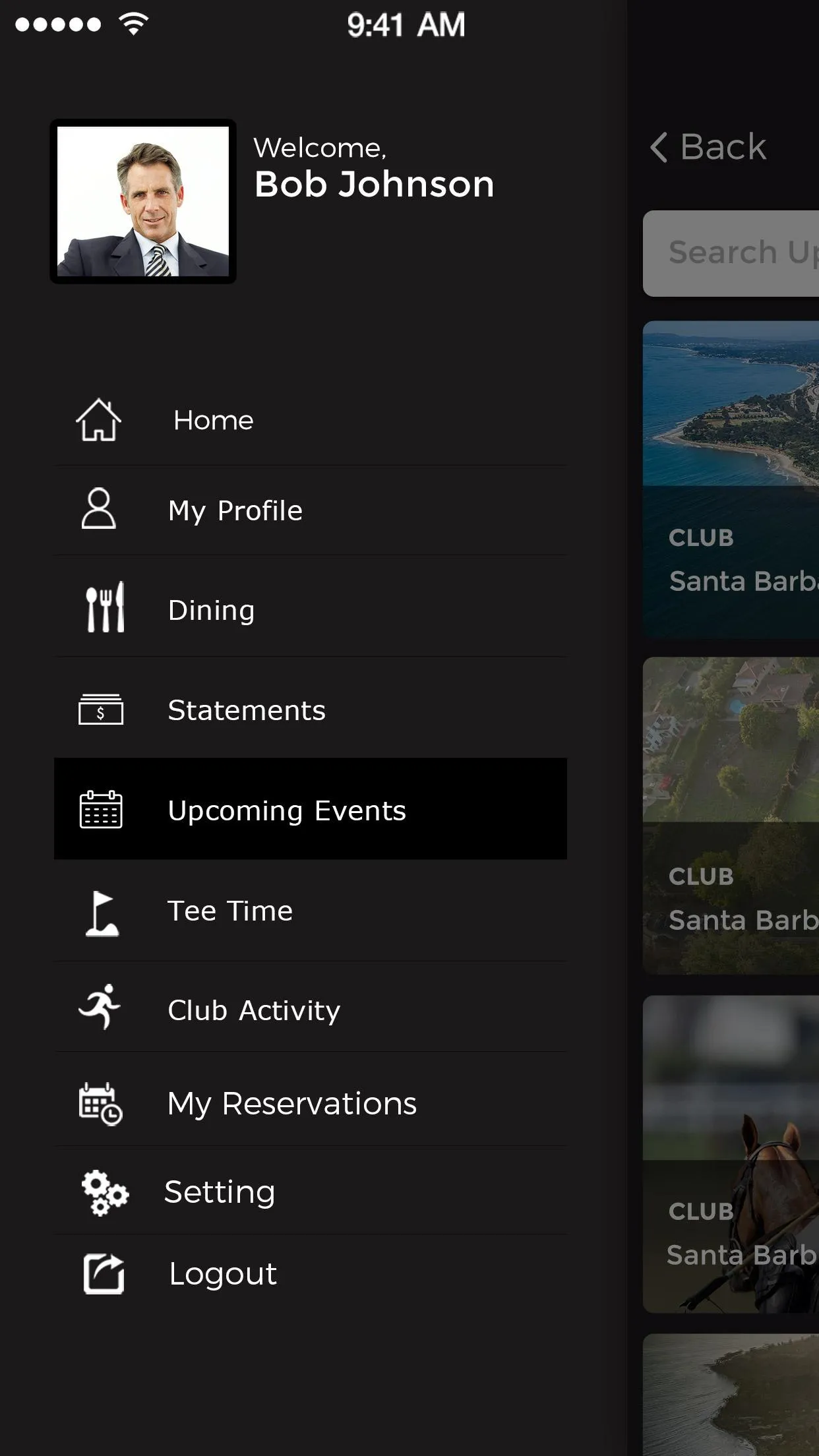The width and height of the screenshot is (819, 1456).
Task: Tap Bob Johnson's profile photo
Action: pos(143,201)
